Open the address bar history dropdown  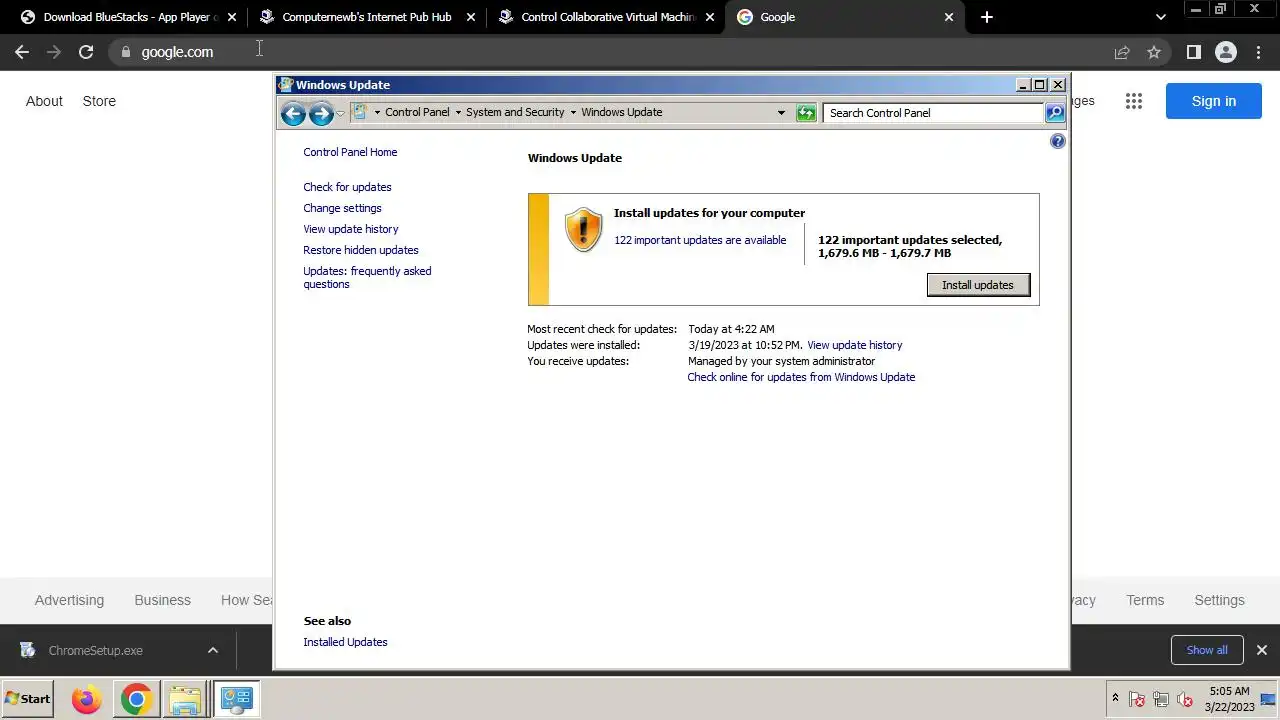[781, 113]
